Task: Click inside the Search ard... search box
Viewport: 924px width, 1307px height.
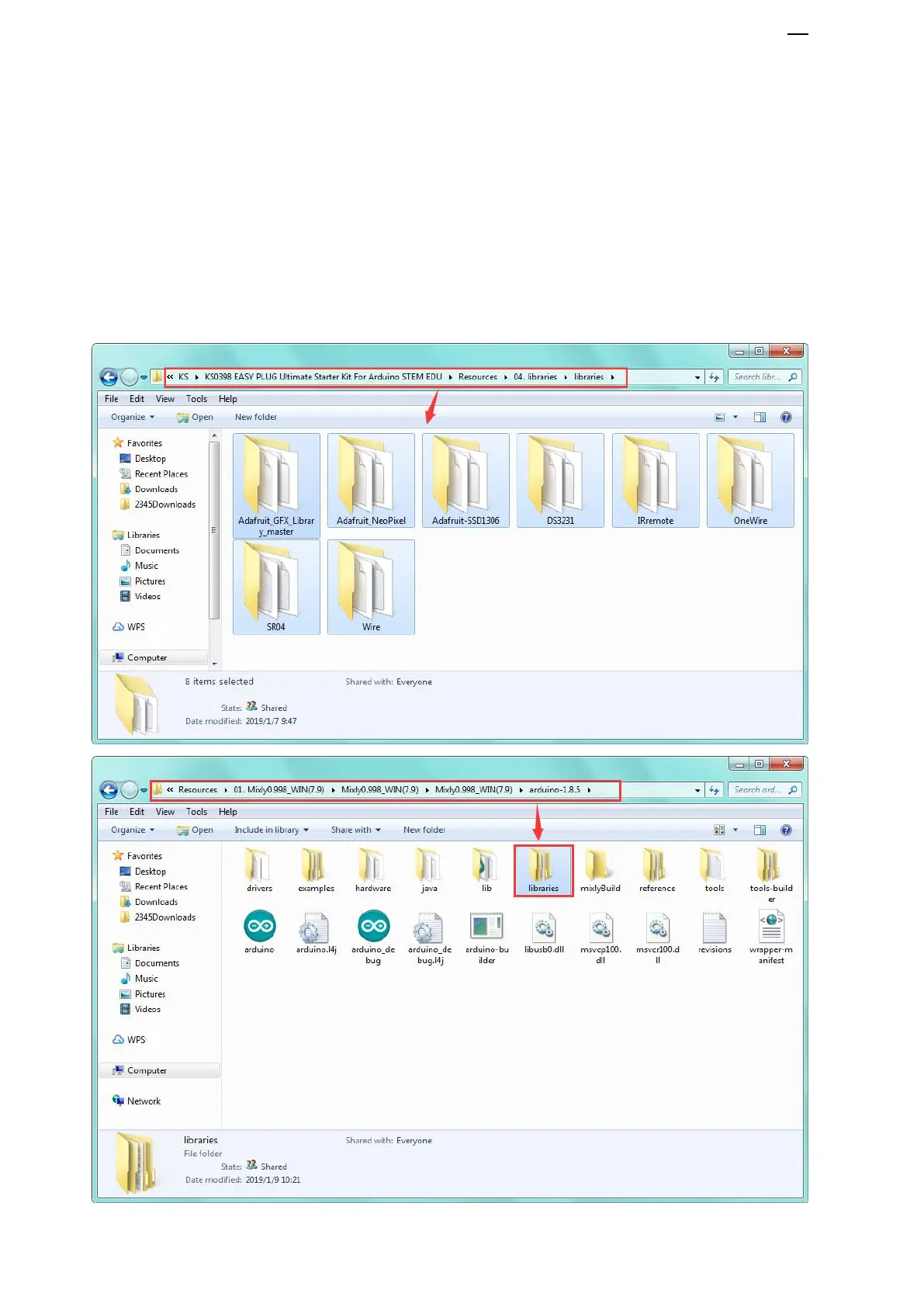Action: click(x=758, y=790)
